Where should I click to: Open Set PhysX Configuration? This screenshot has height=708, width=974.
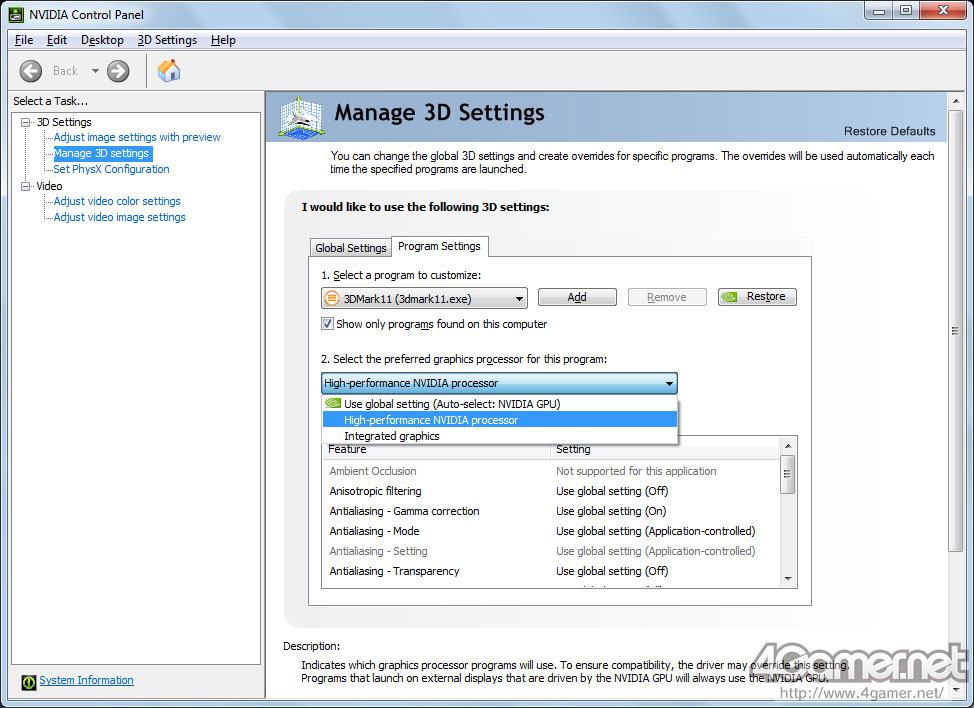[111, 169]
